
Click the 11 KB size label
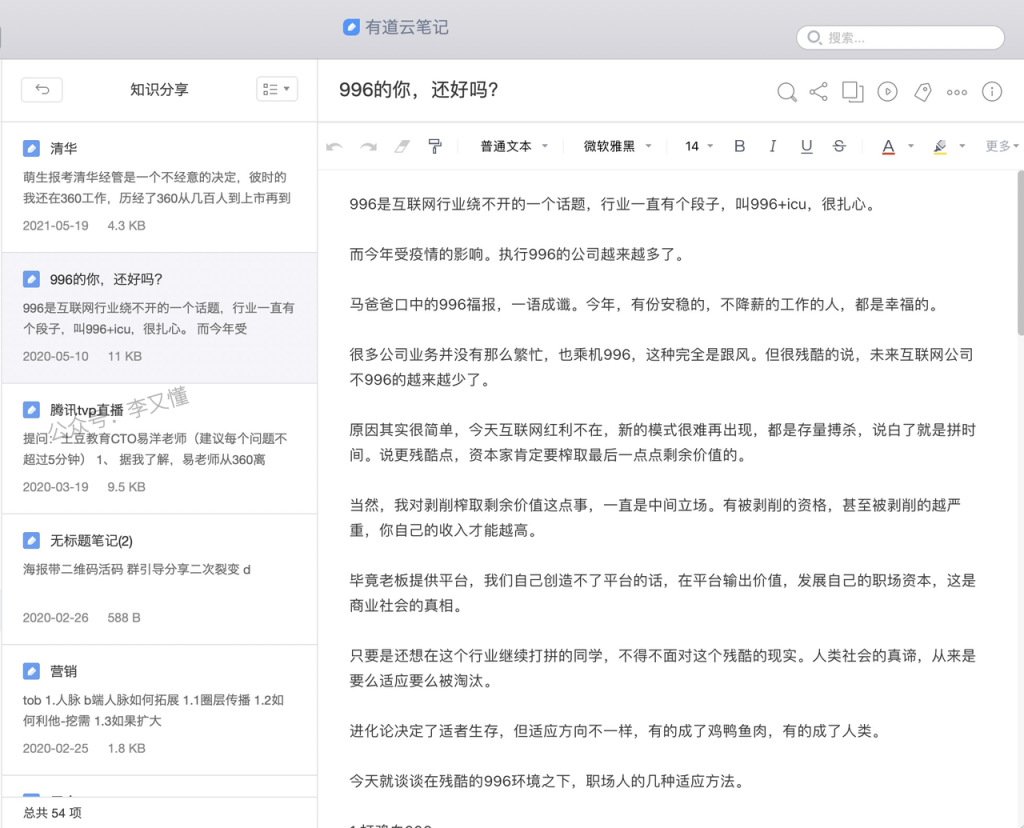click(x=125, y=356)
